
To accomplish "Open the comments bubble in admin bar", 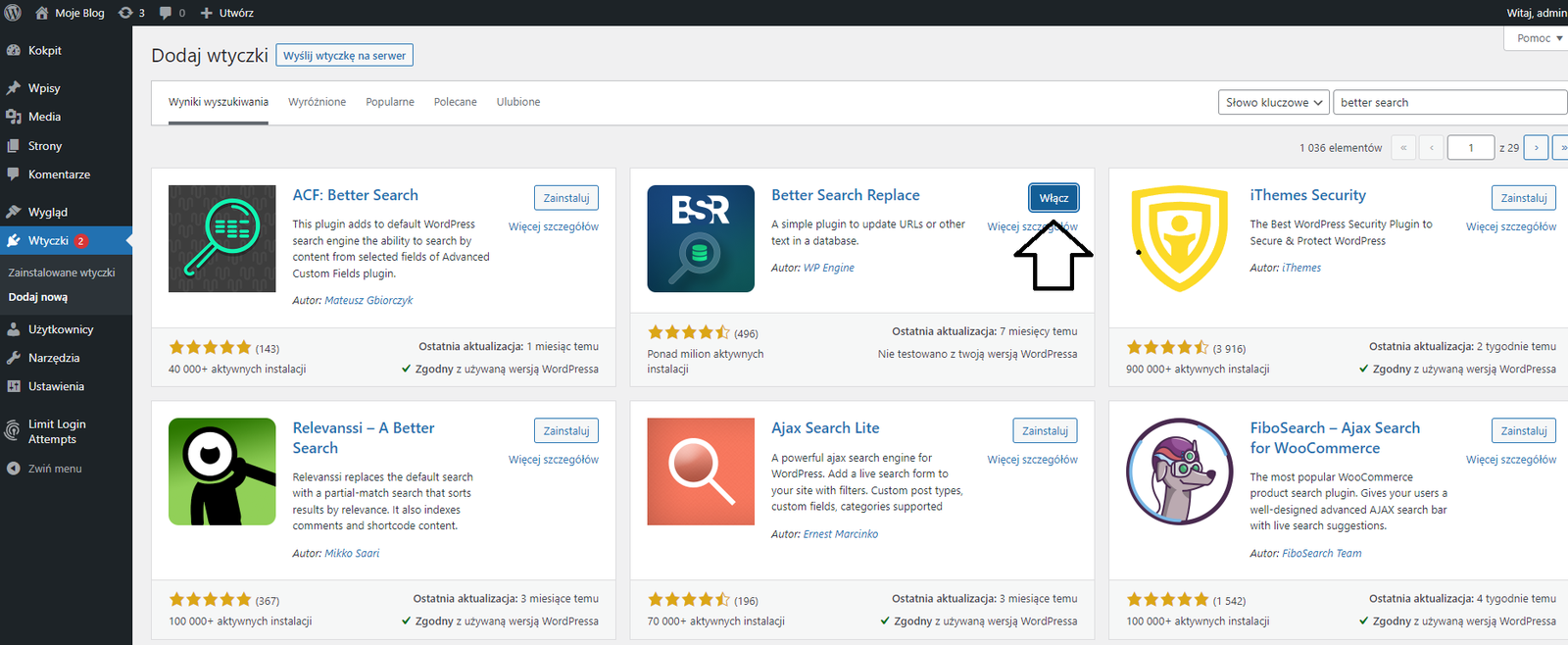I will pos(171,13).
